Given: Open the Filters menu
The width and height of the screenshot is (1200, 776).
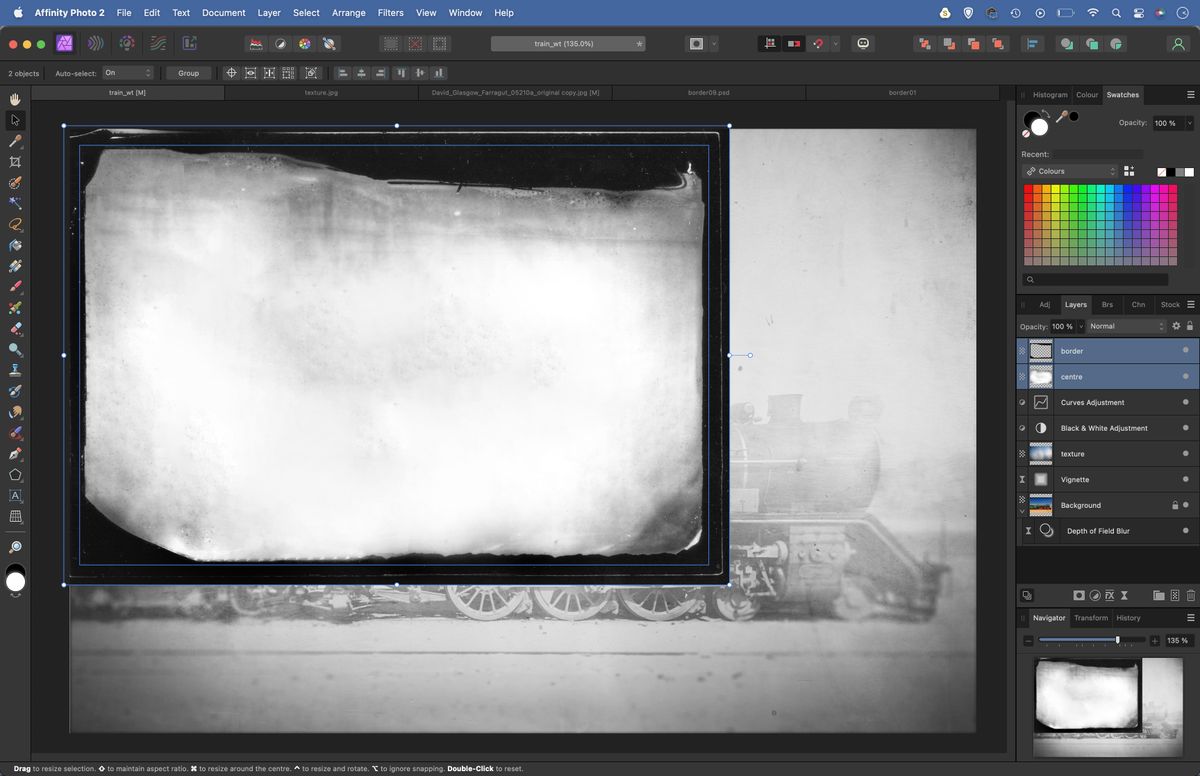Looking at the screenshot, I should (x=390, y=13).
